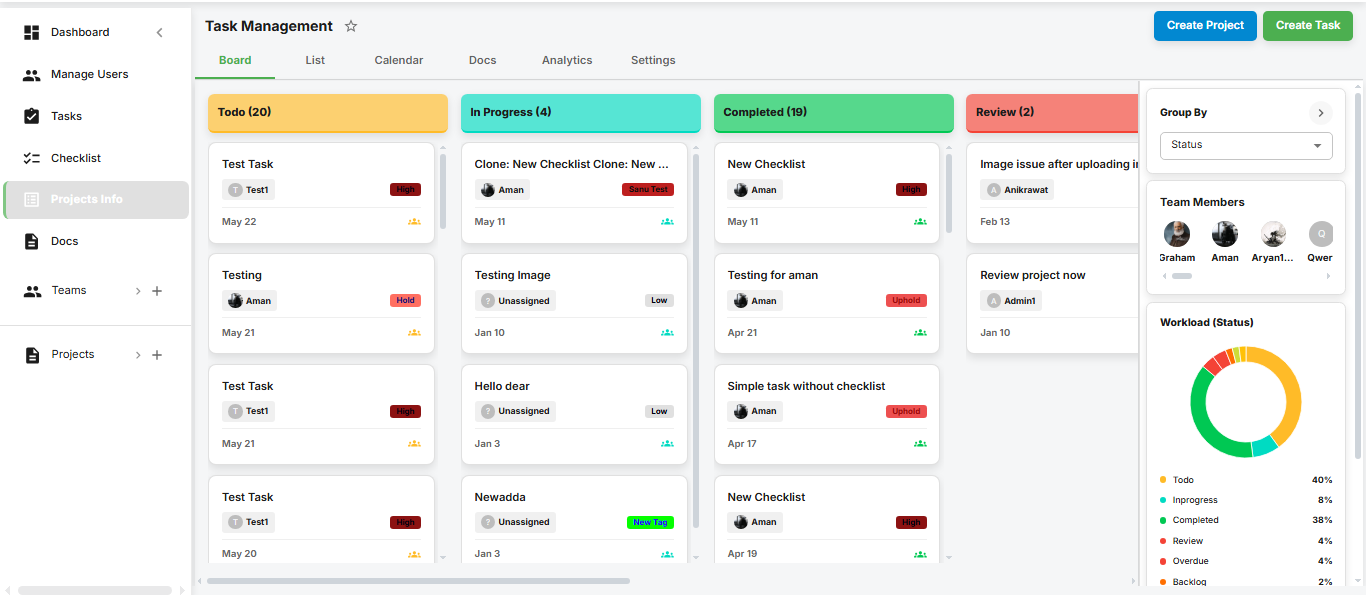This screenshot has height=595, width=1366.
Task: Click team icon on Newadda card
Action: pos(667,554)
